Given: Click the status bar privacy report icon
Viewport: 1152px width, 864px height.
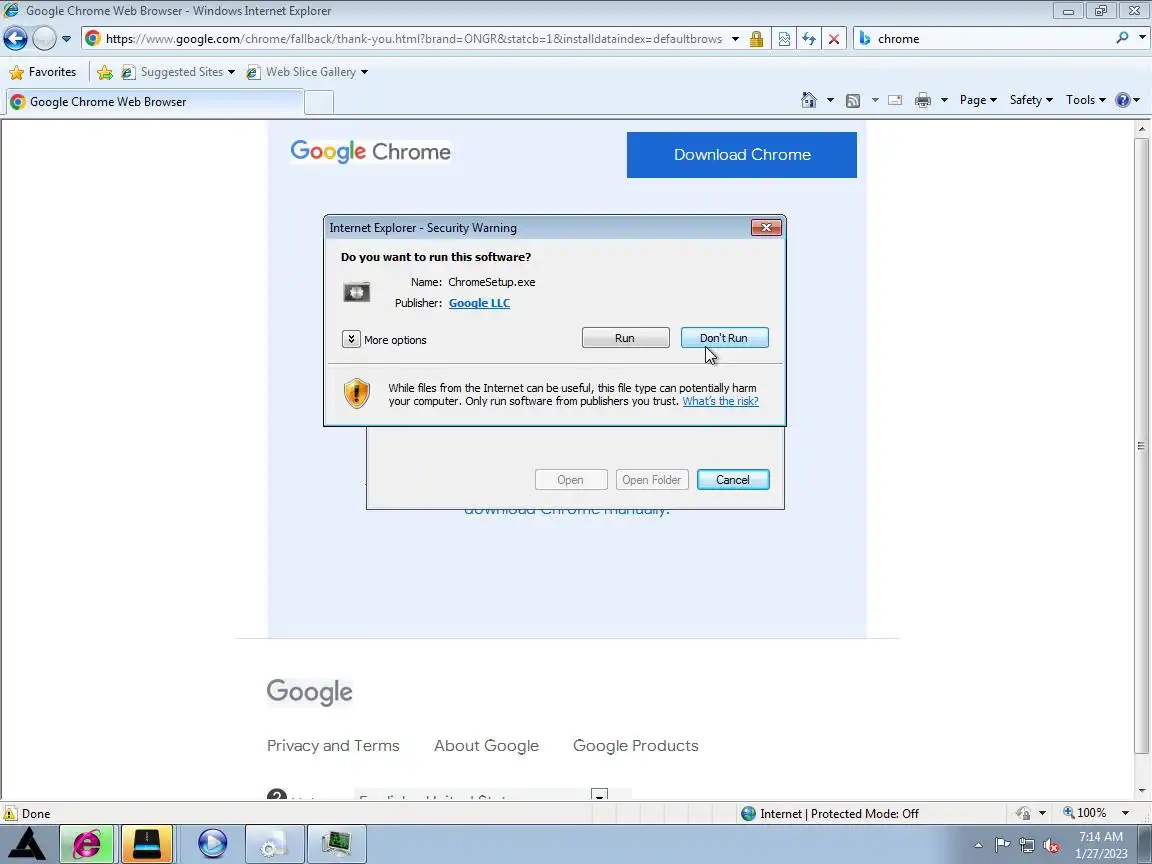Looking at the screenshot, I should (x=1023, y=813).
